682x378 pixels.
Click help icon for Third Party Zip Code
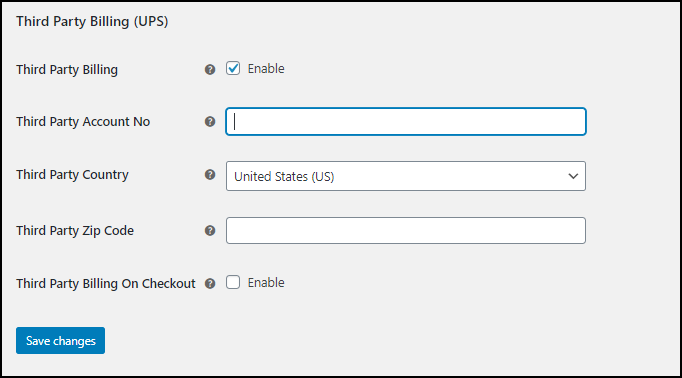pyautogui.click(x=210, y=231)
